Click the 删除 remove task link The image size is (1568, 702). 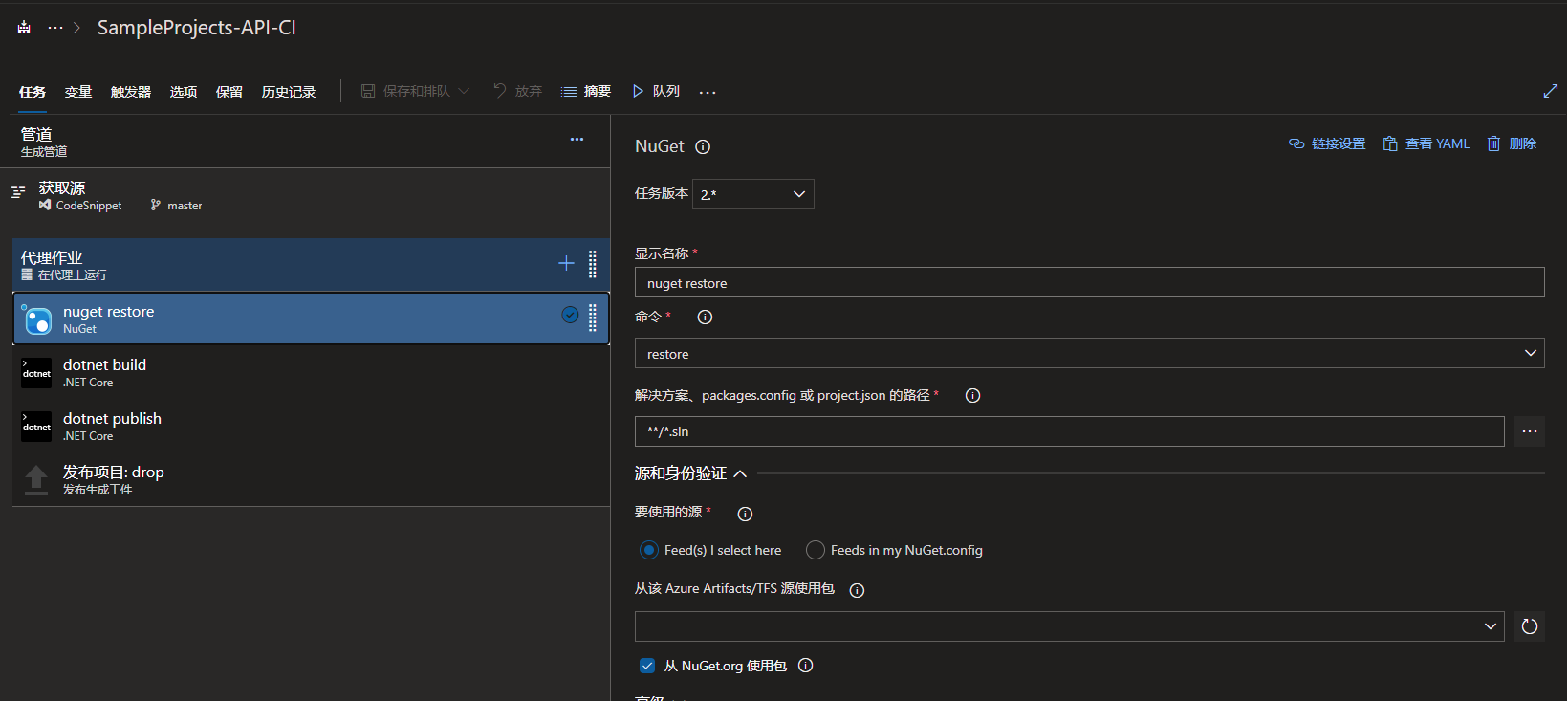[1512, 143]
